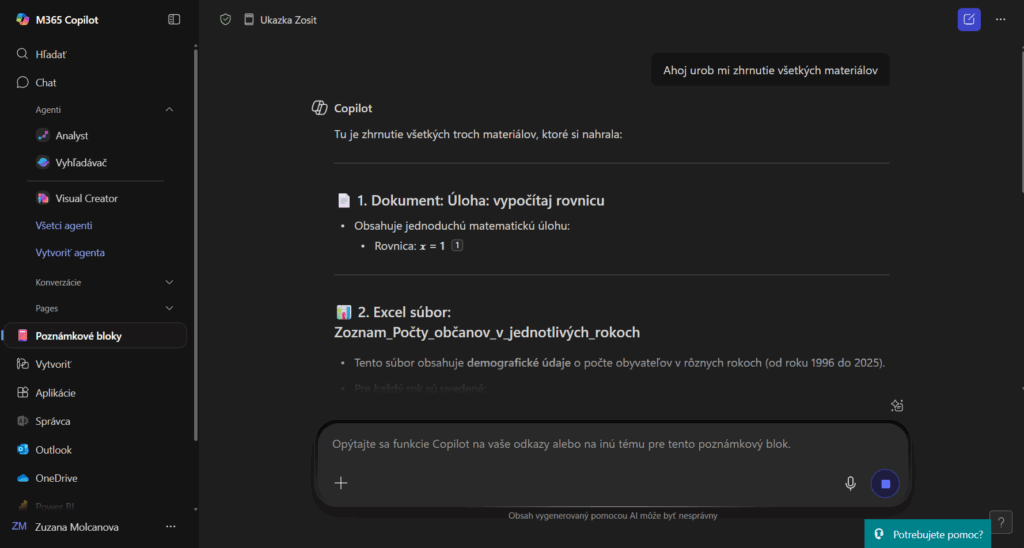Screen dimensions: 1024x548
Task: Click the sidebar vertical scrollbar
Action: [x=195, y=243]
